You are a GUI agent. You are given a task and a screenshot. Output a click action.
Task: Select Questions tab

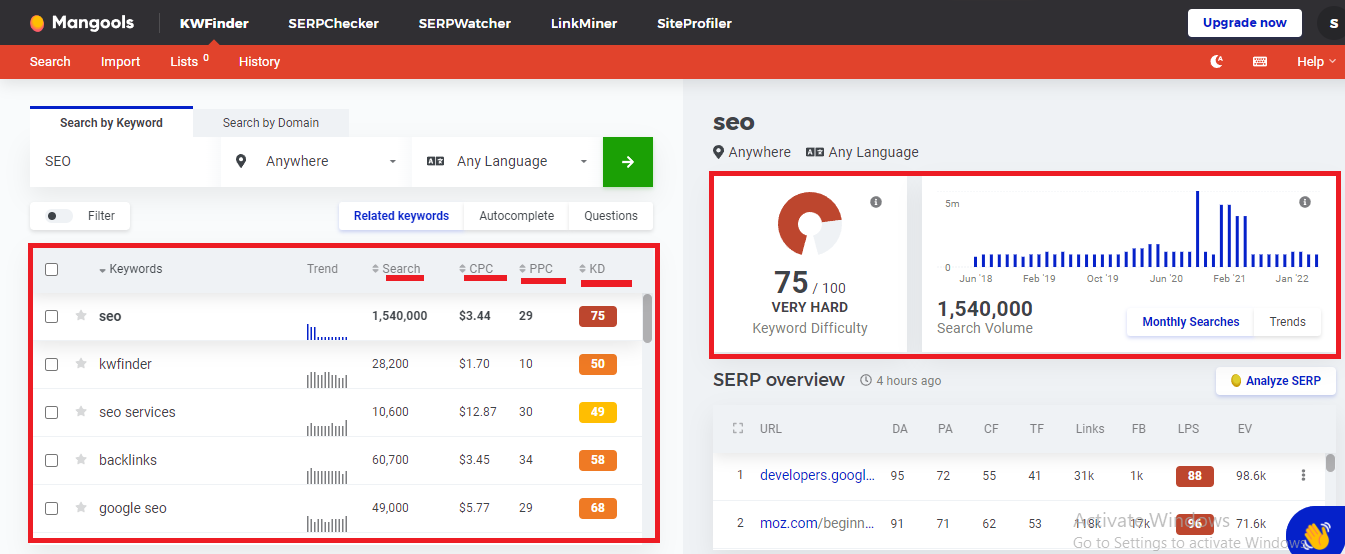pyautogui.click(x=611, y=216)
